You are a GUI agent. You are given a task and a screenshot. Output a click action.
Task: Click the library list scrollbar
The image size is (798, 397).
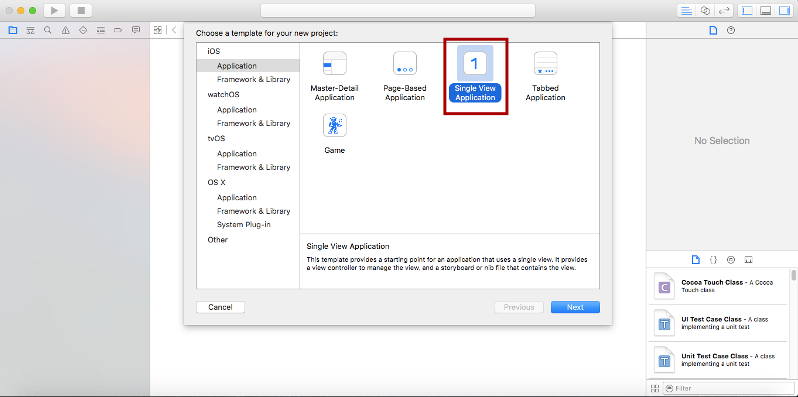pos(793,275)
